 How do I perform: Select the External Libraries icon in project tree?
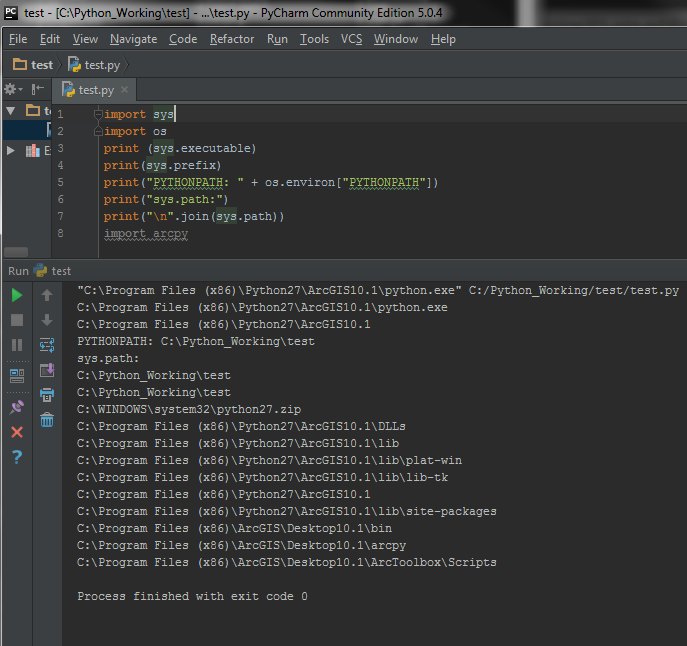point(32,151)
